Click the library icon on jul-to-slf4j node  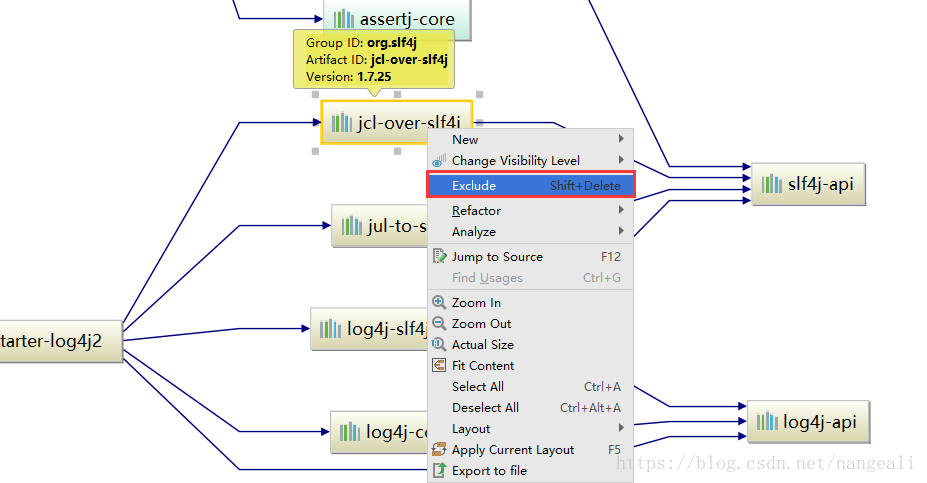pos(352,225)
